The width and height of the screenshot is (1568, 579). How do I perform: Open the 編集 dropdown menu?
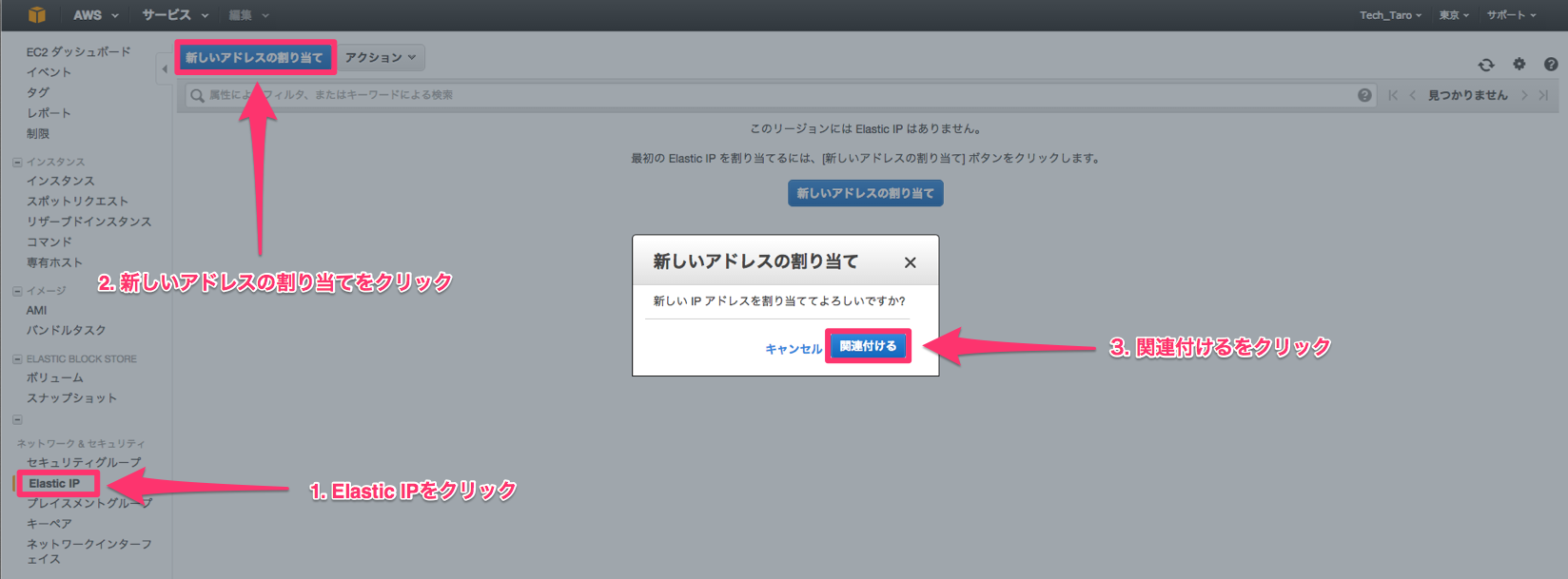coord(249,15)
